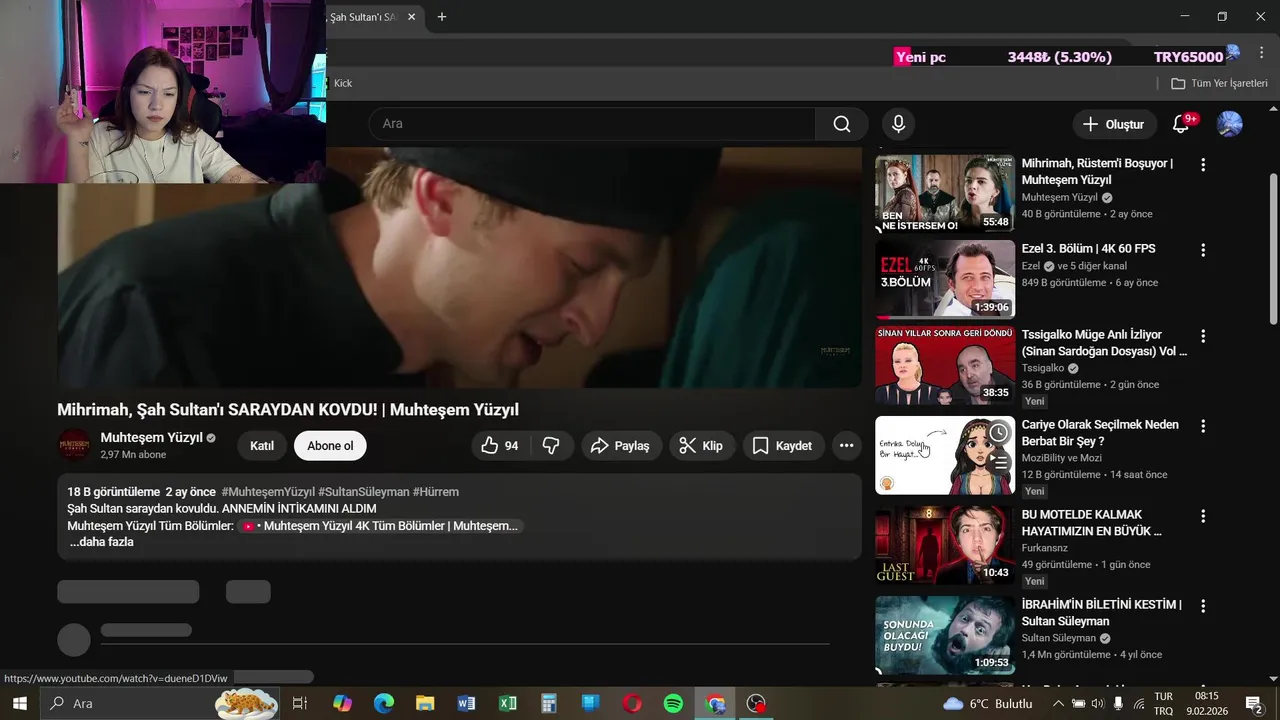The height and width of the screenshot is (720, 1280).
Task: Open the #SultanSüleyman hashtag
Action: click(363, 492)
